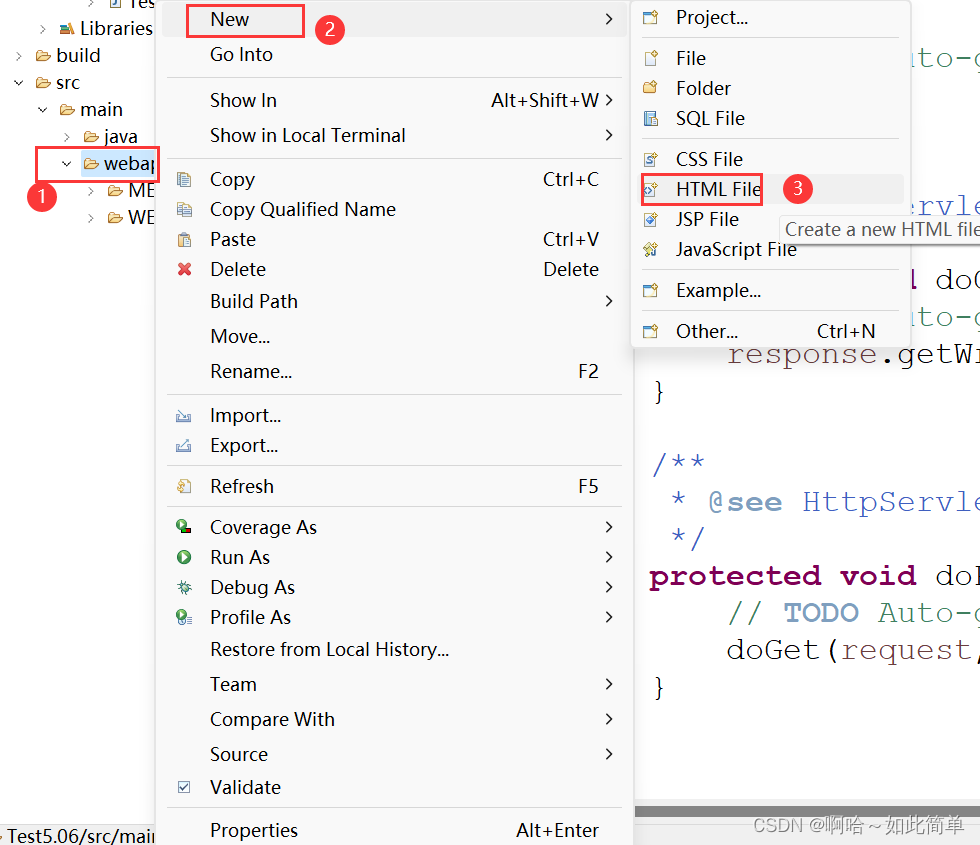This screenshot has width=980, height=845.
Task: Expand the Team submenu arrow
Action: click(609, 684)
